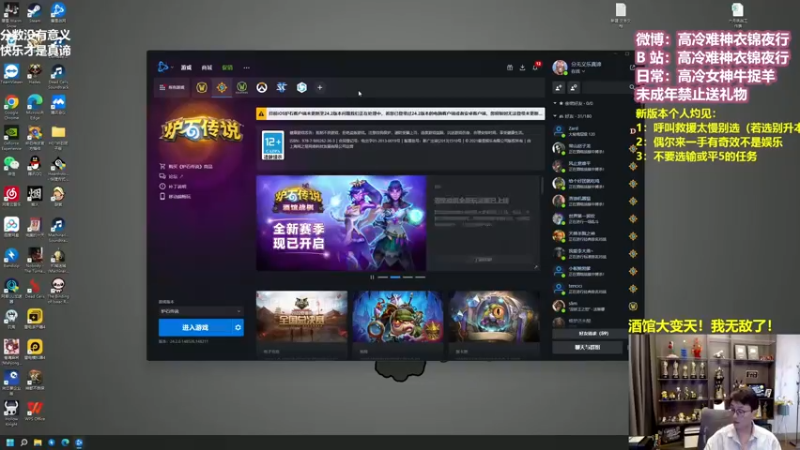Open File Explorer from taskbar
The height and width of the screenshot is (450, 800).
click(37, 443)
